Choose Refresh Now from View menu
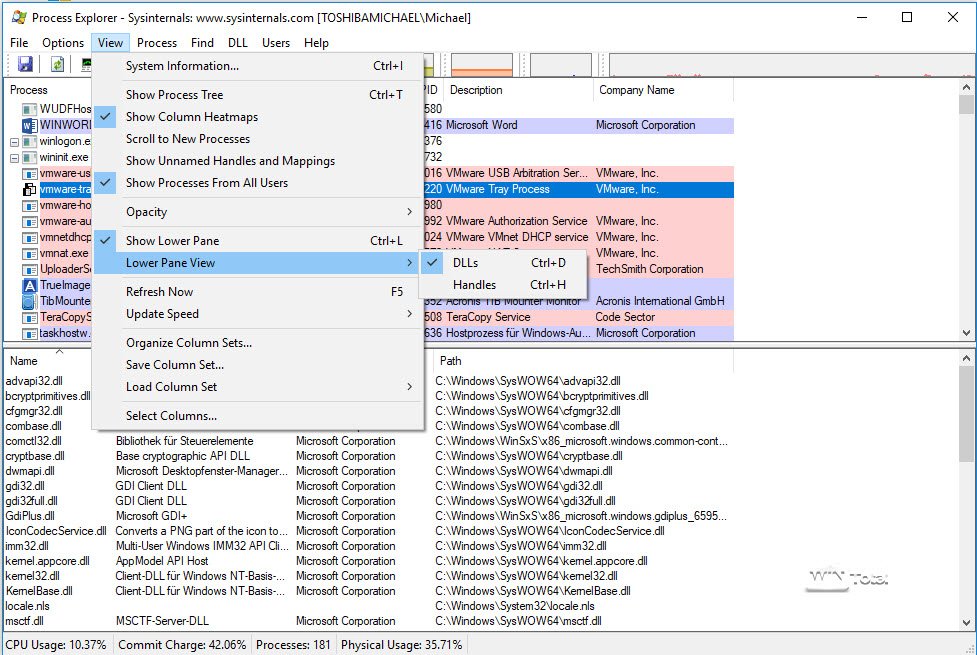The height and width of the screenshot is (655, 977). (258, 292)
